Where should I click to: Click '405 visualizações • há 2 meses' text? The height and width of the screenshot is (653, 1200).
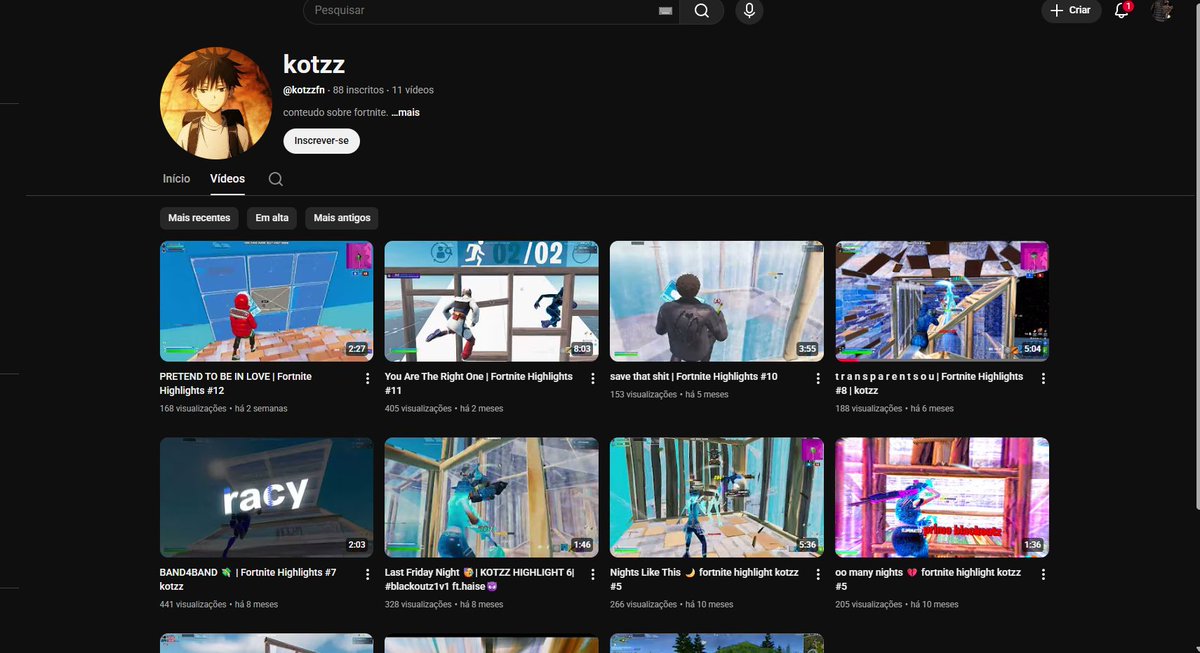[x=444, y=409]
